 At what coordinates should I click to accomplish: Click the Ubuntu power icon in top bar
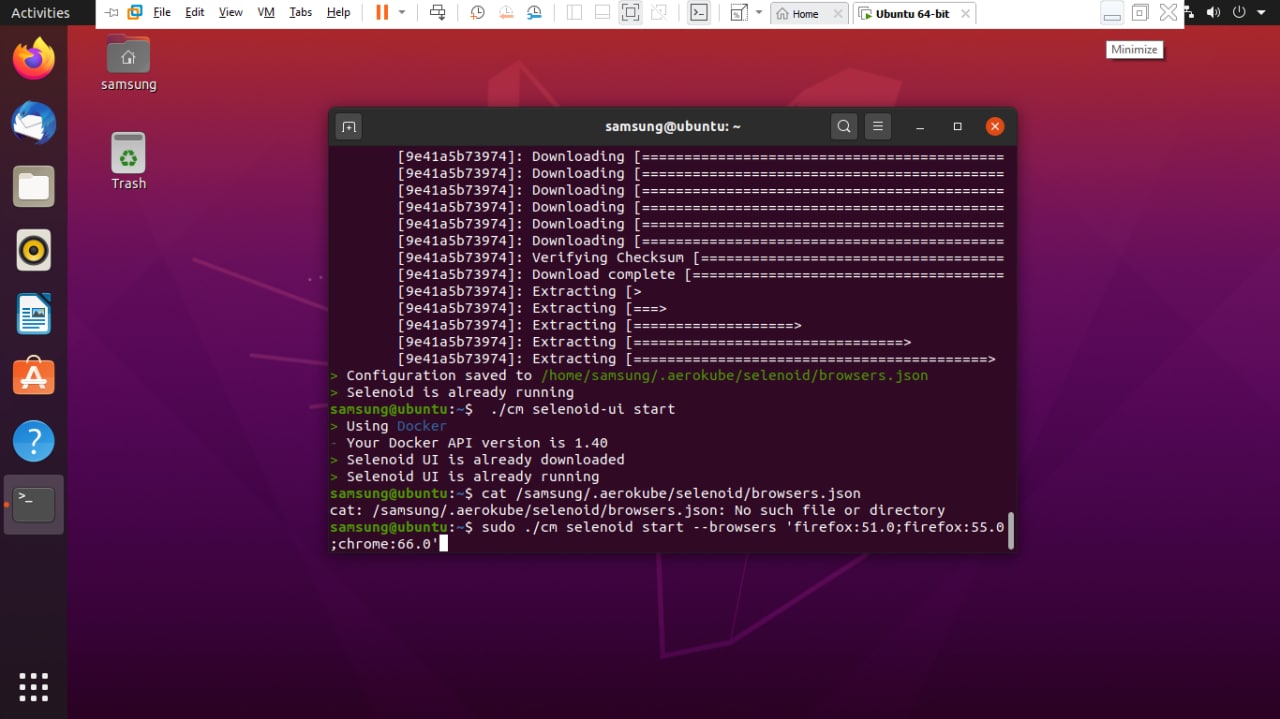1240,13
